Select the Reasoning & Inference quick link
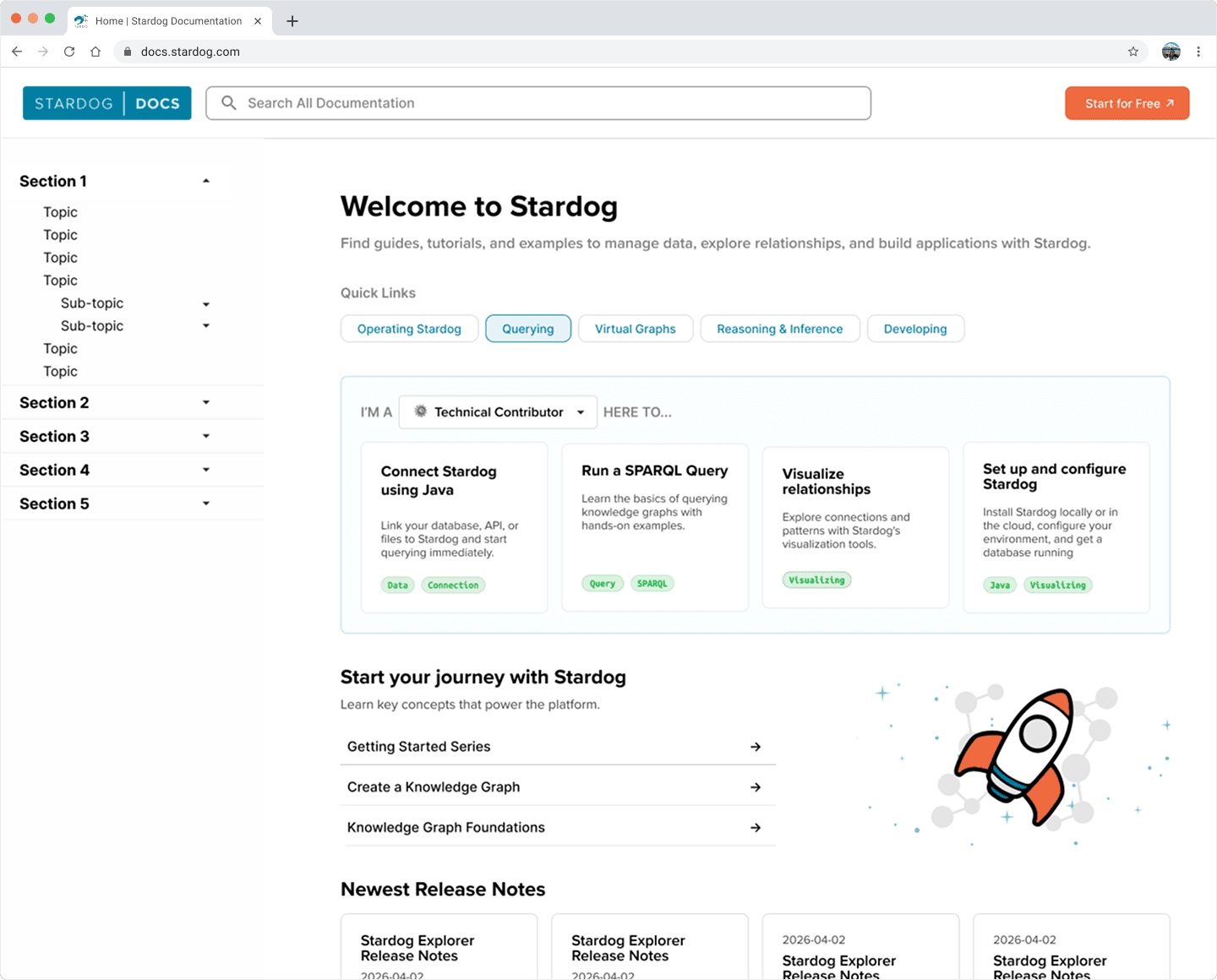The height and width of the screenshot is (980, 1217). [x=780, y=329]
